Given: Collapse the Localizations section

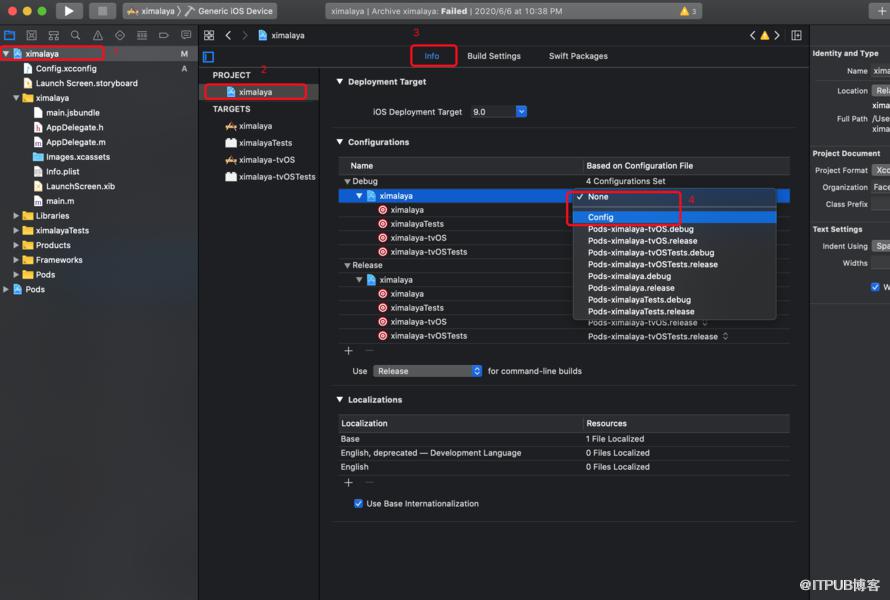Looking at the screenshot, I should [x=339, y=400].
